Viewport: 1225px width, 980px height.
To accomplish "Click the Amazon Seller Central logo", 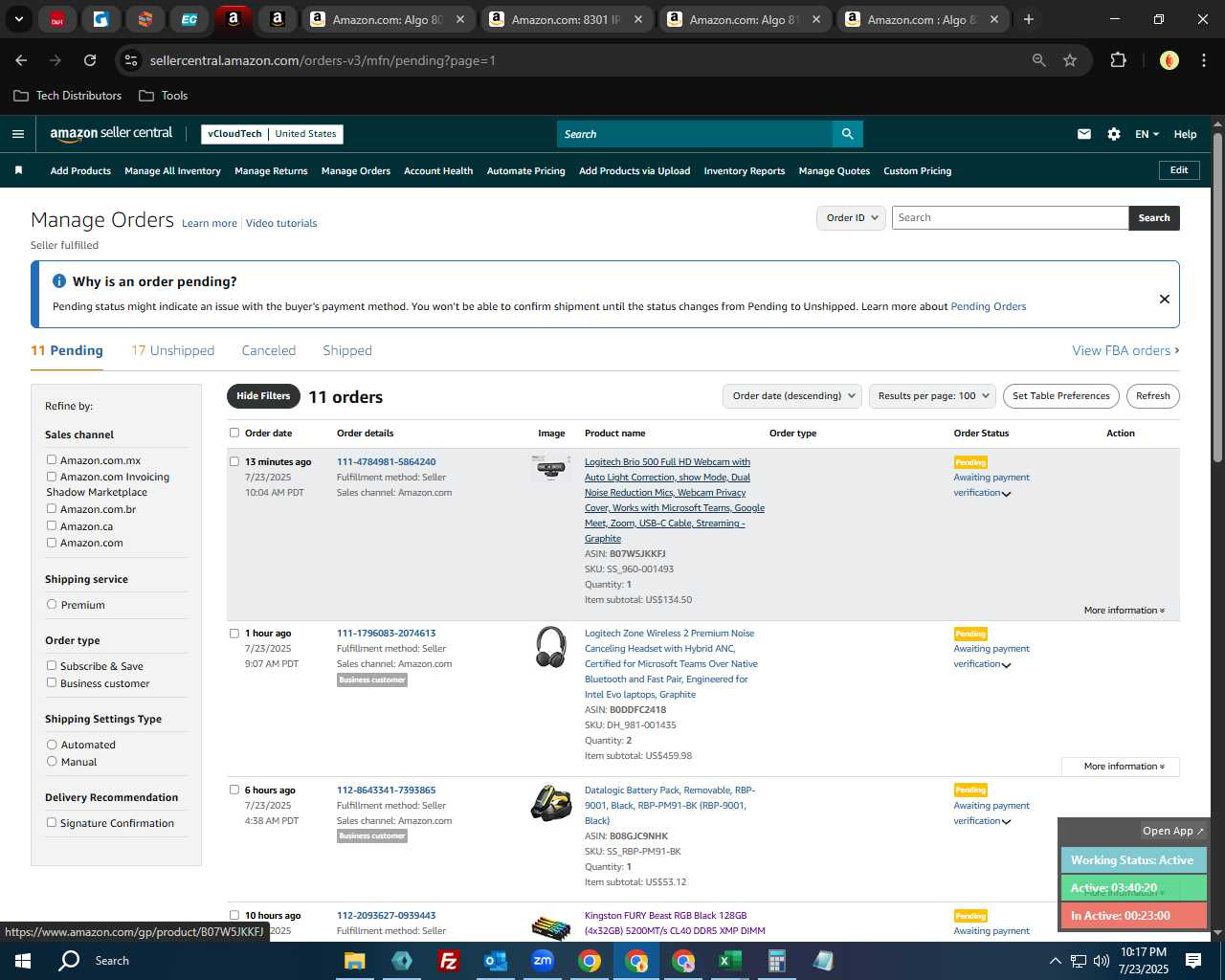I will [111, 134].
